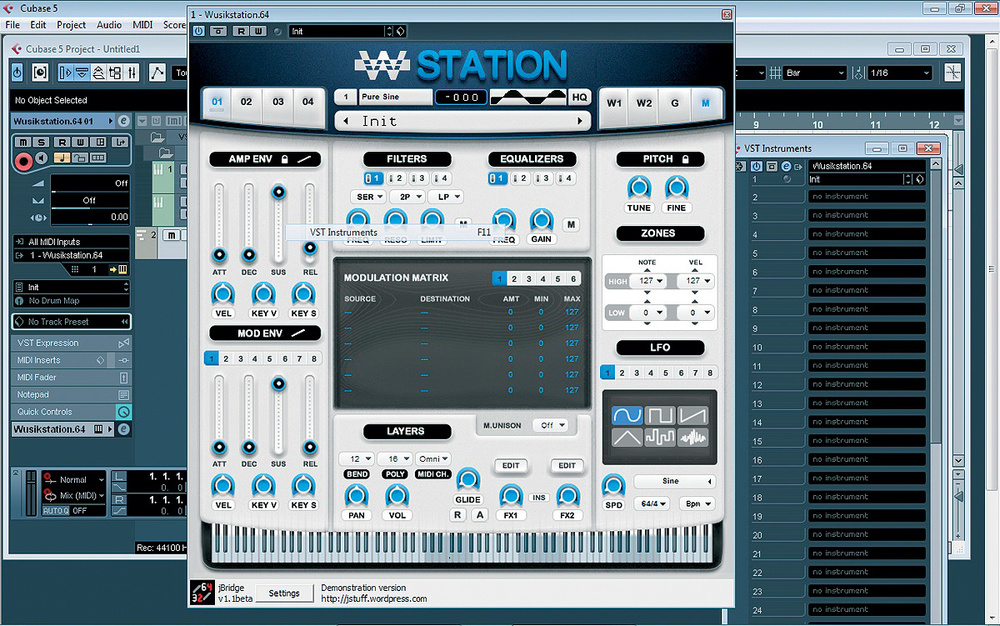This screenshot has height=626, width=1000.
Task: Open the Cubase Quick Controls icon
Action: [x=124, y=412]
